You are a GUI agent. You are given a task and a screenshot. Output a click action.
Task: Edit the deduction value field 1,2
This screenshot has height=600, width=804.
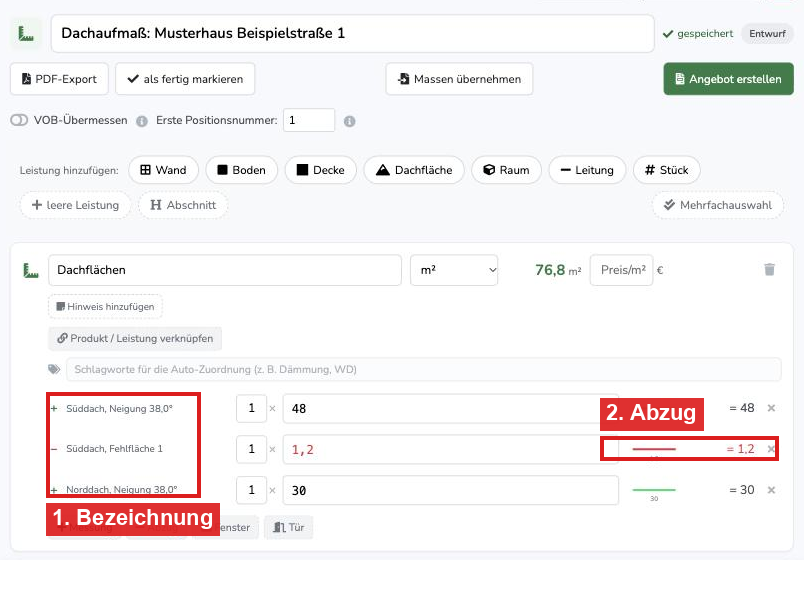pos(451,450)
